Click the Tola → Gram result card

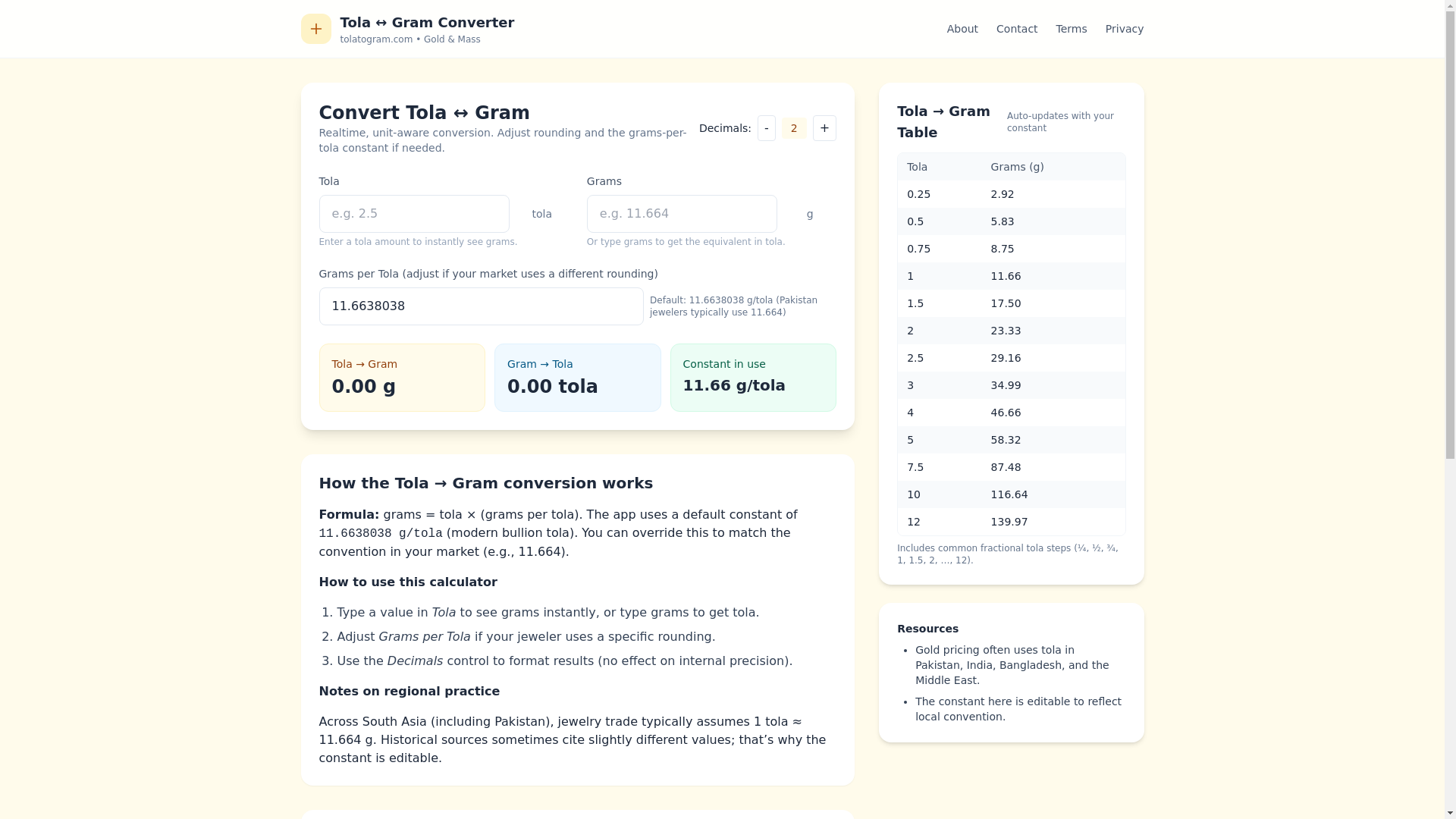pos(402,378)
